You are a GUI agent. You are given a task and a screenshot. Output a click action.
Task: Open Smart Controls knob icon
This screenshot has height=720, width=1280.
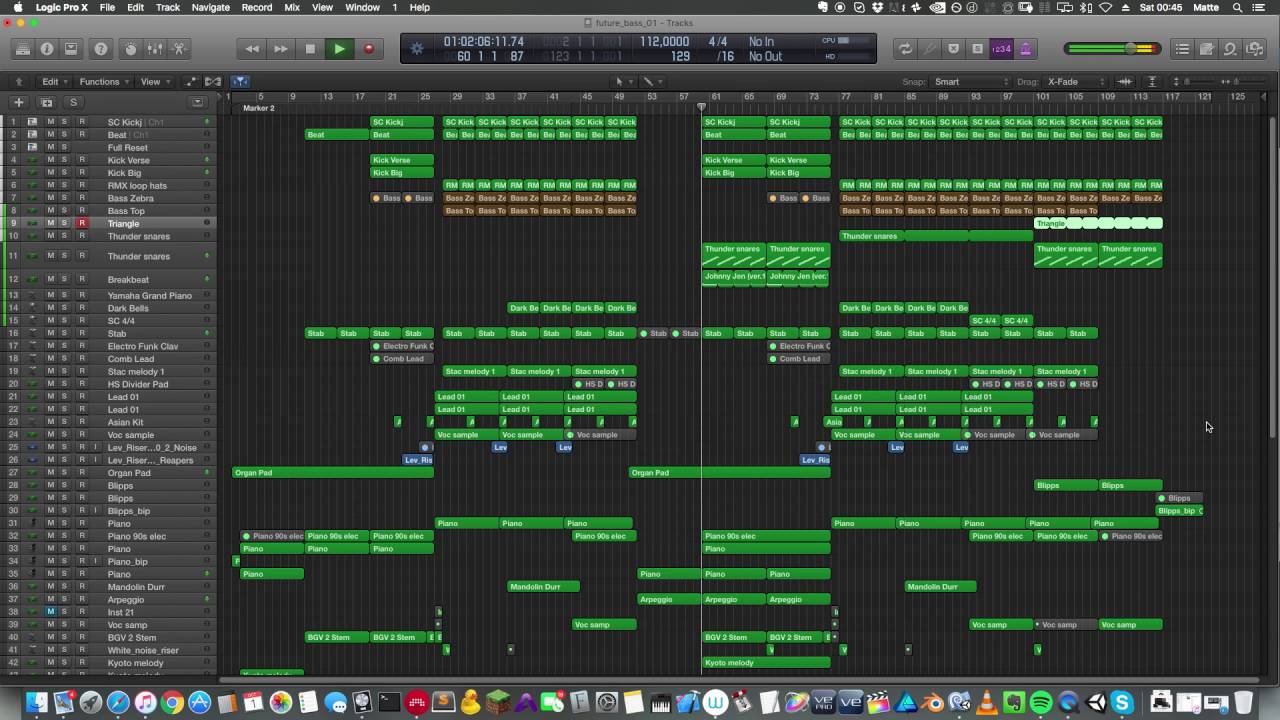pyautogui.click(x=131, y=48)
